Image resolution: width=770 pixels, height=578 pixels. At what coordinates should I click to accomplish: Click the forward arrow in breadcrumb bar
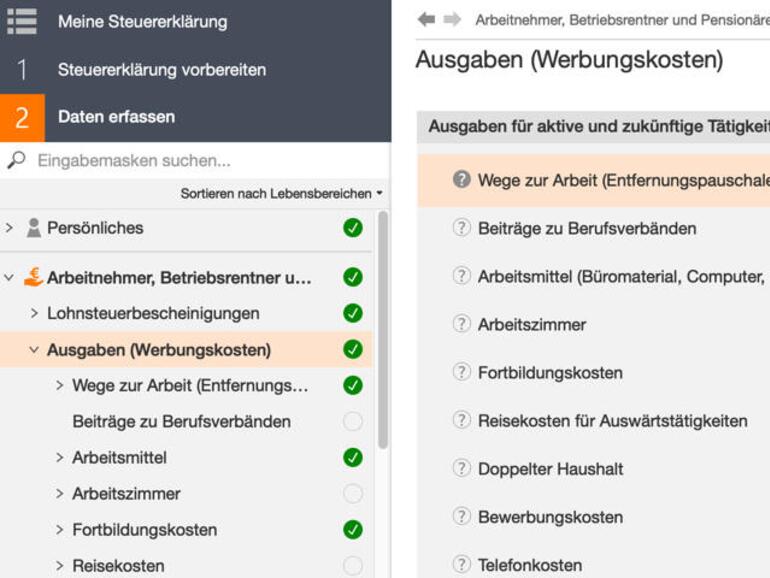pos(452,19)
